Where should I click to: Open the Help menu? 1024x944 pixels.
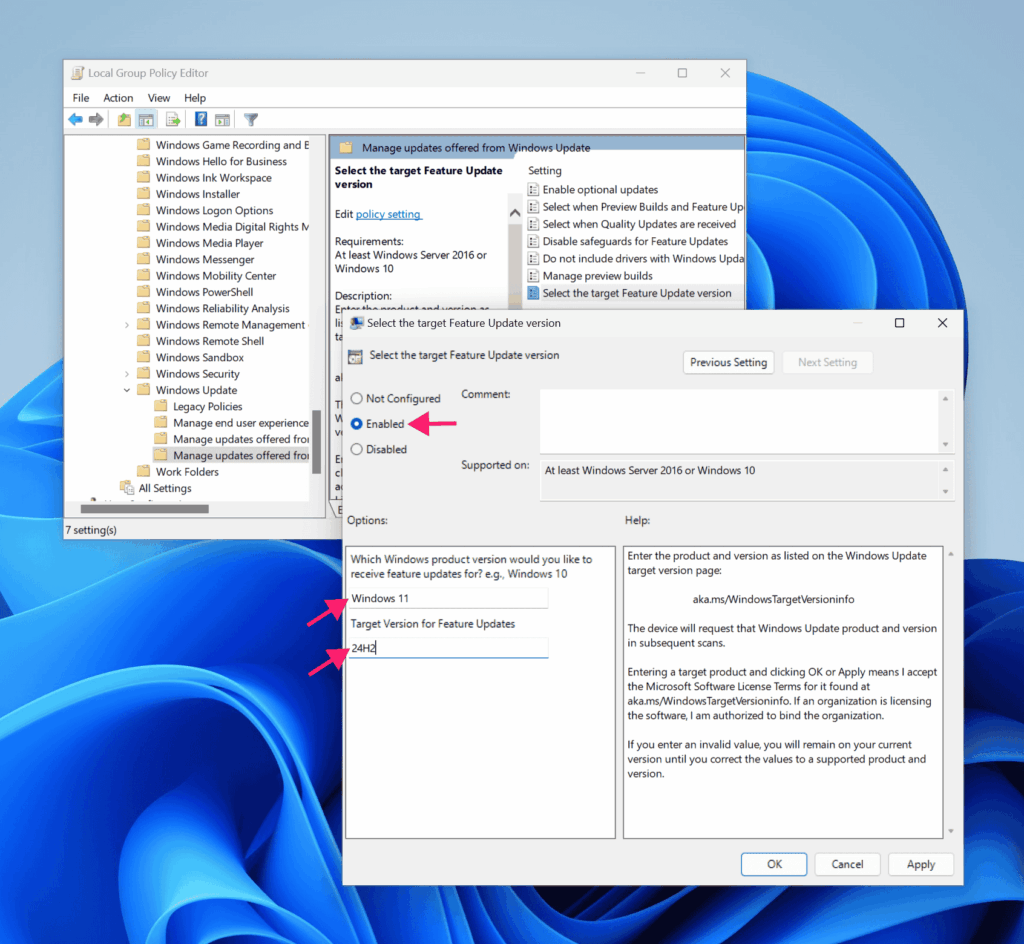195,98
